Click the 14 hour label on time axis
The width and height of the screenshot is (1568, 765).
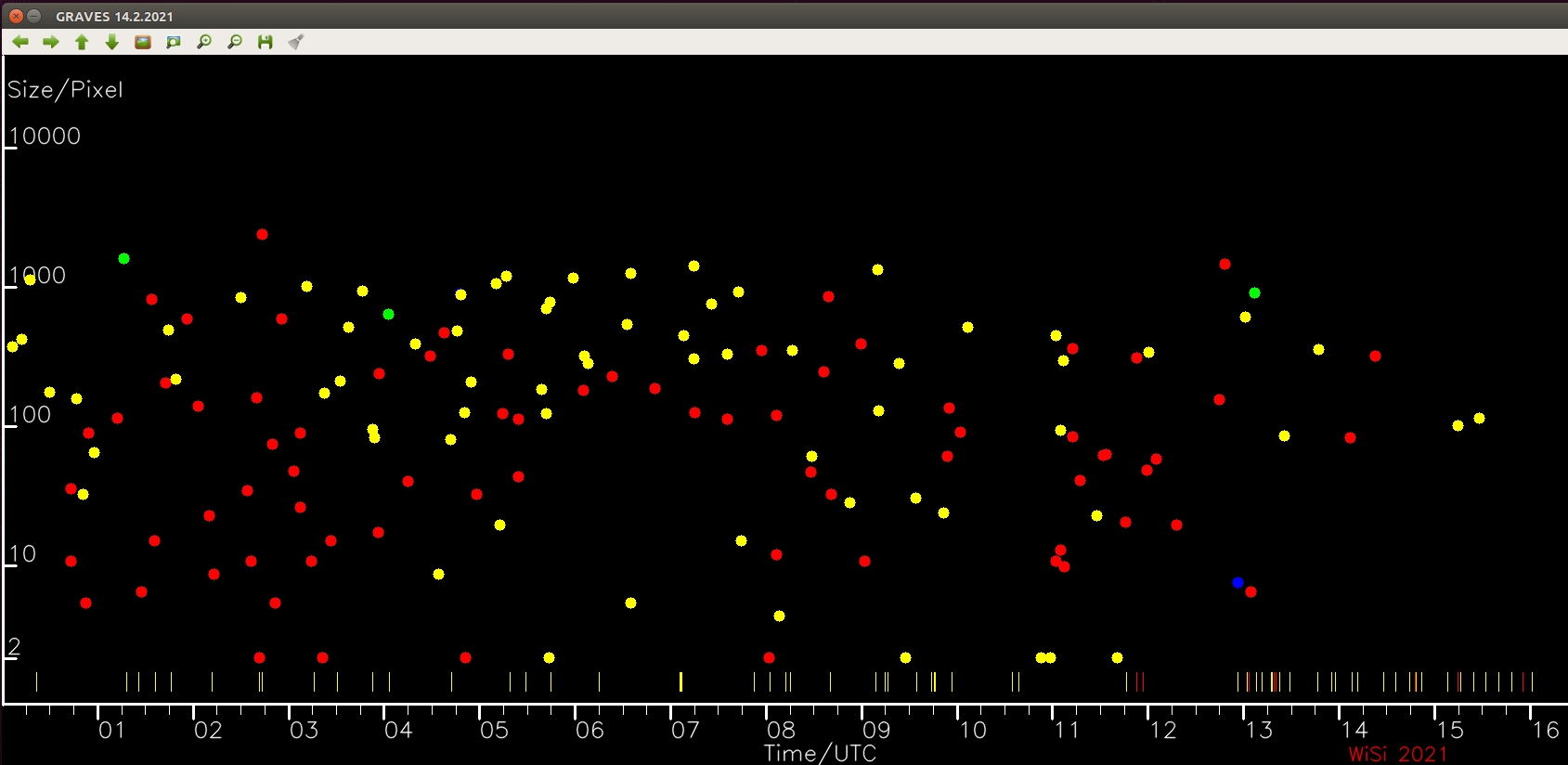[1354, 731]
